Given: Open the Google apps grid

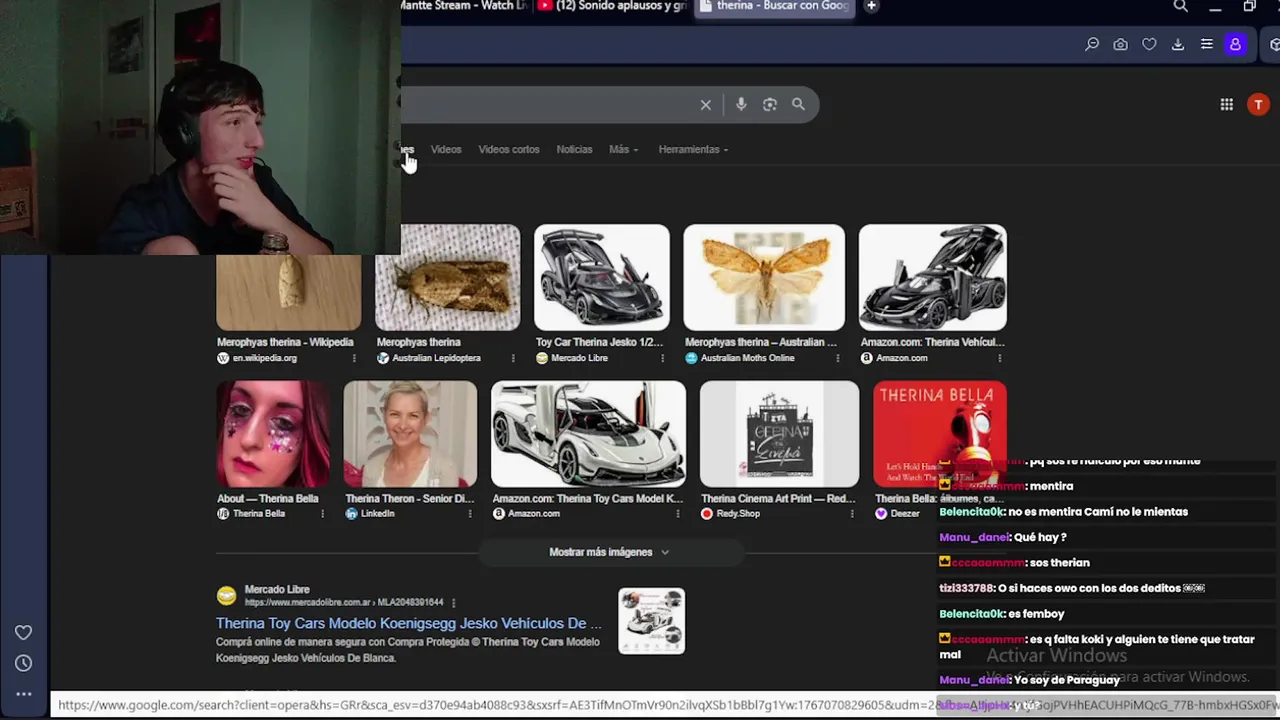Looking at the screenshot, I should (x=1226, y=104).
